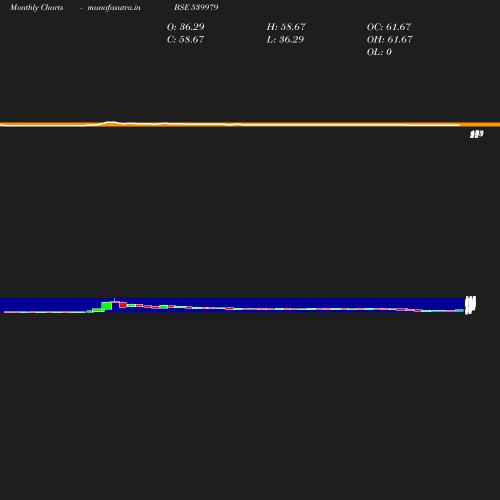Click the high value 'H: 58.67'
The image size is (500, 500).
click(286, 27)
